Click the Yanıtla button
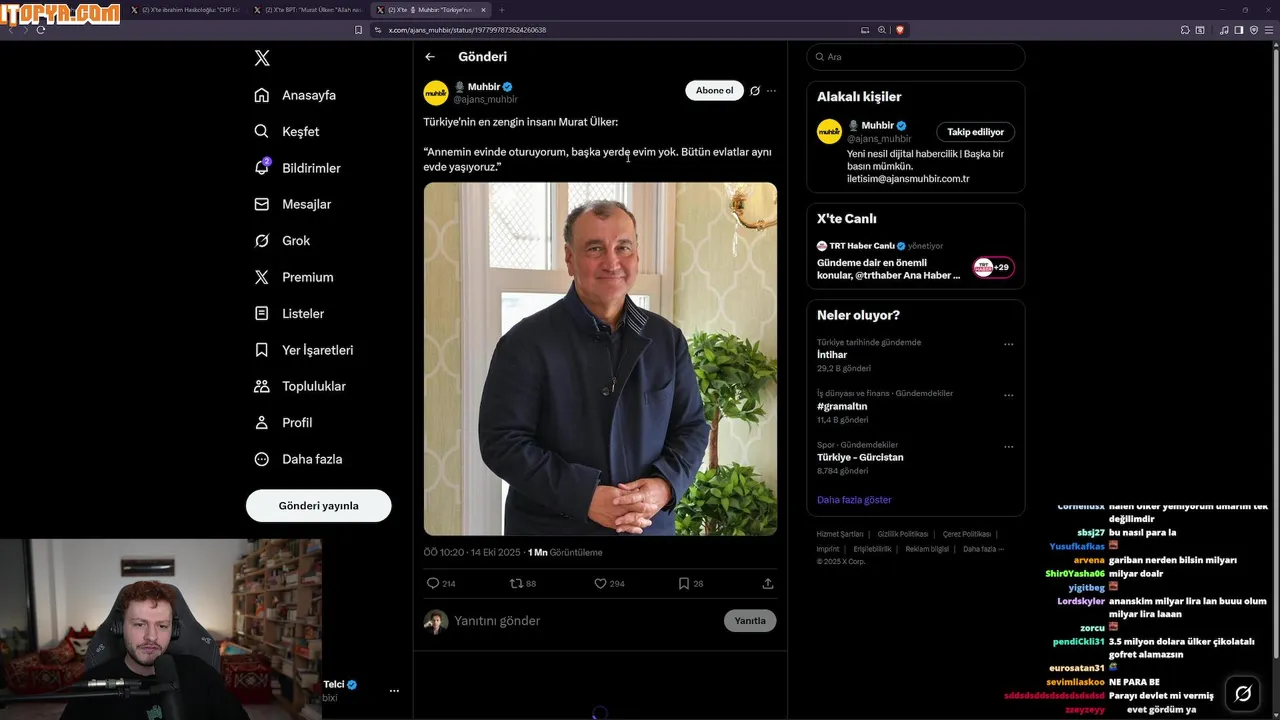 point(750,621)
